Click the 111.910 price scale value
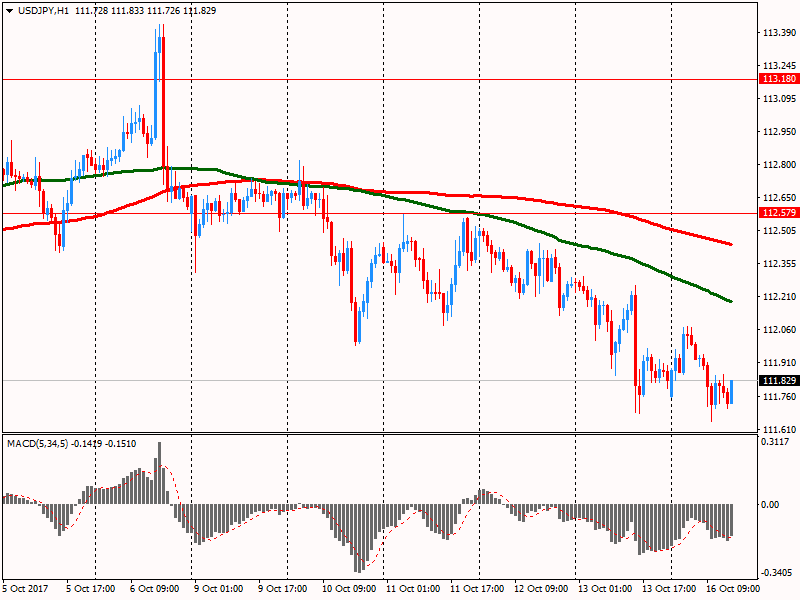This screenshot has height=600, width=800. pyautogui.click(x=779, y=363)
